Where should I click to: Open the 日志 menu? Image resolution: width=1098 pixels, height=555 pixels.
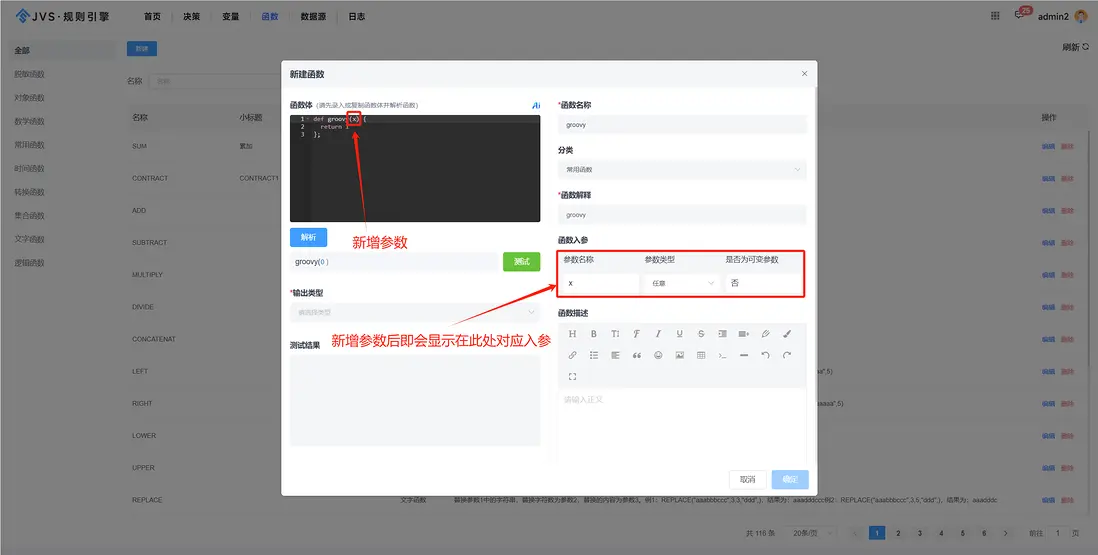coord(356,17)
